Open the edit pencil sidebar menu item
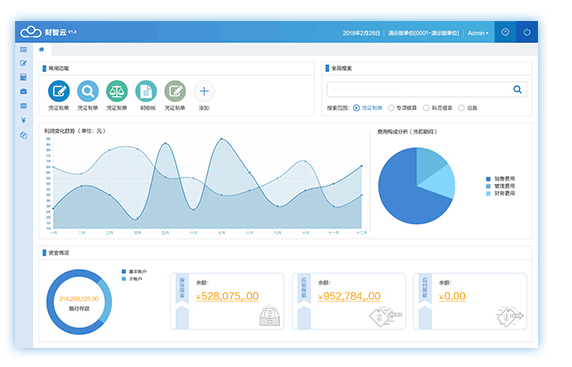 click(x=24, y=63)
